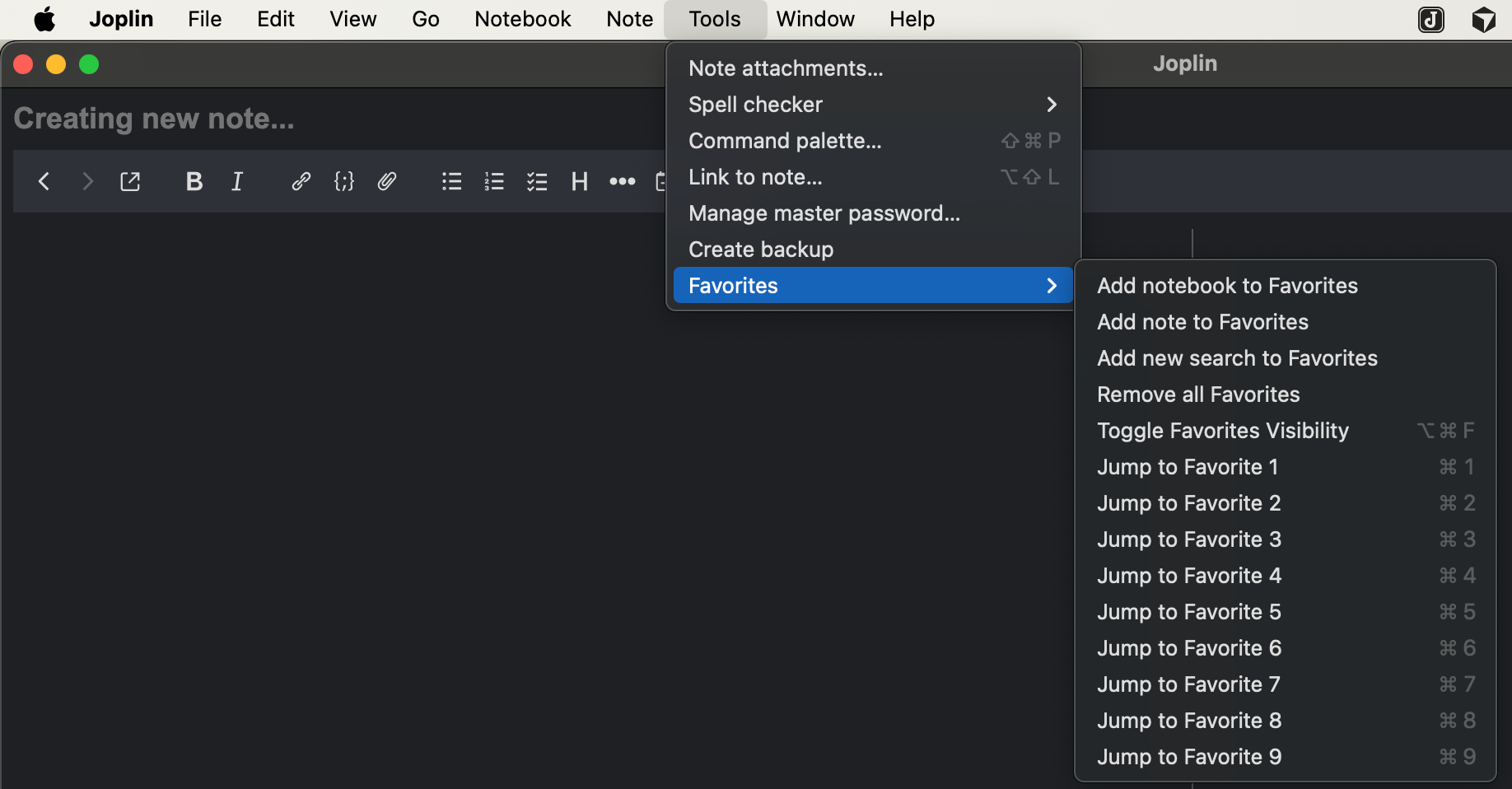Insert a bulleted list
This screenshot has height=789, width=1512.
[x=451, y=181]
